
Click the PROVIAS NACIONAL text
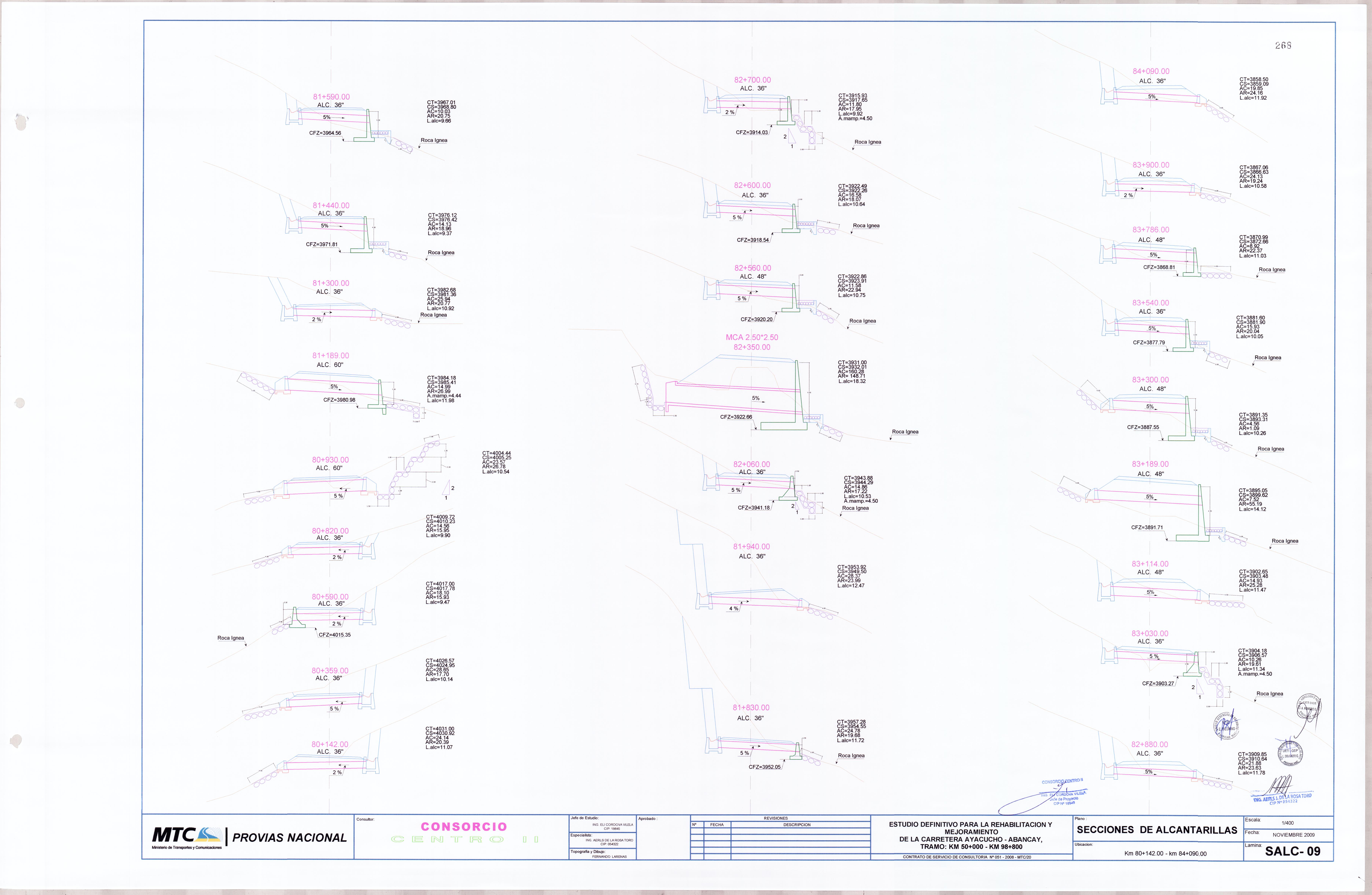tap(289, 838)
